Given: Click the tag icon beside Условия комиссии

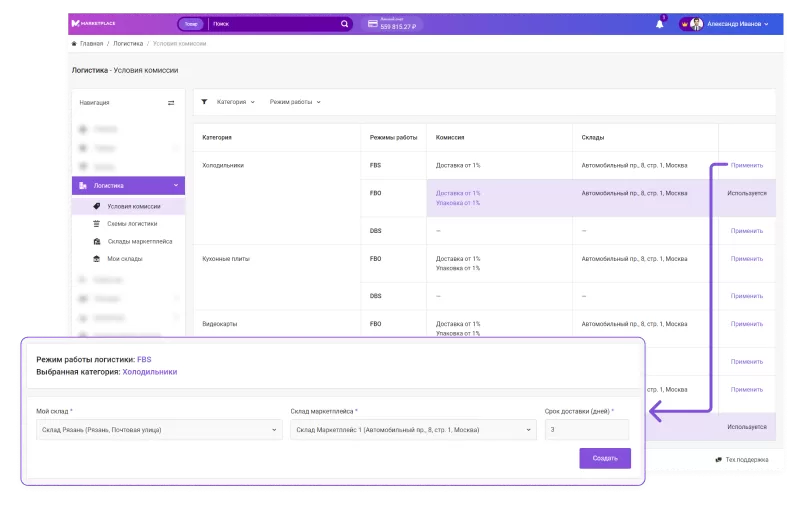Looking at the screenshot, I should pos(96,206).
